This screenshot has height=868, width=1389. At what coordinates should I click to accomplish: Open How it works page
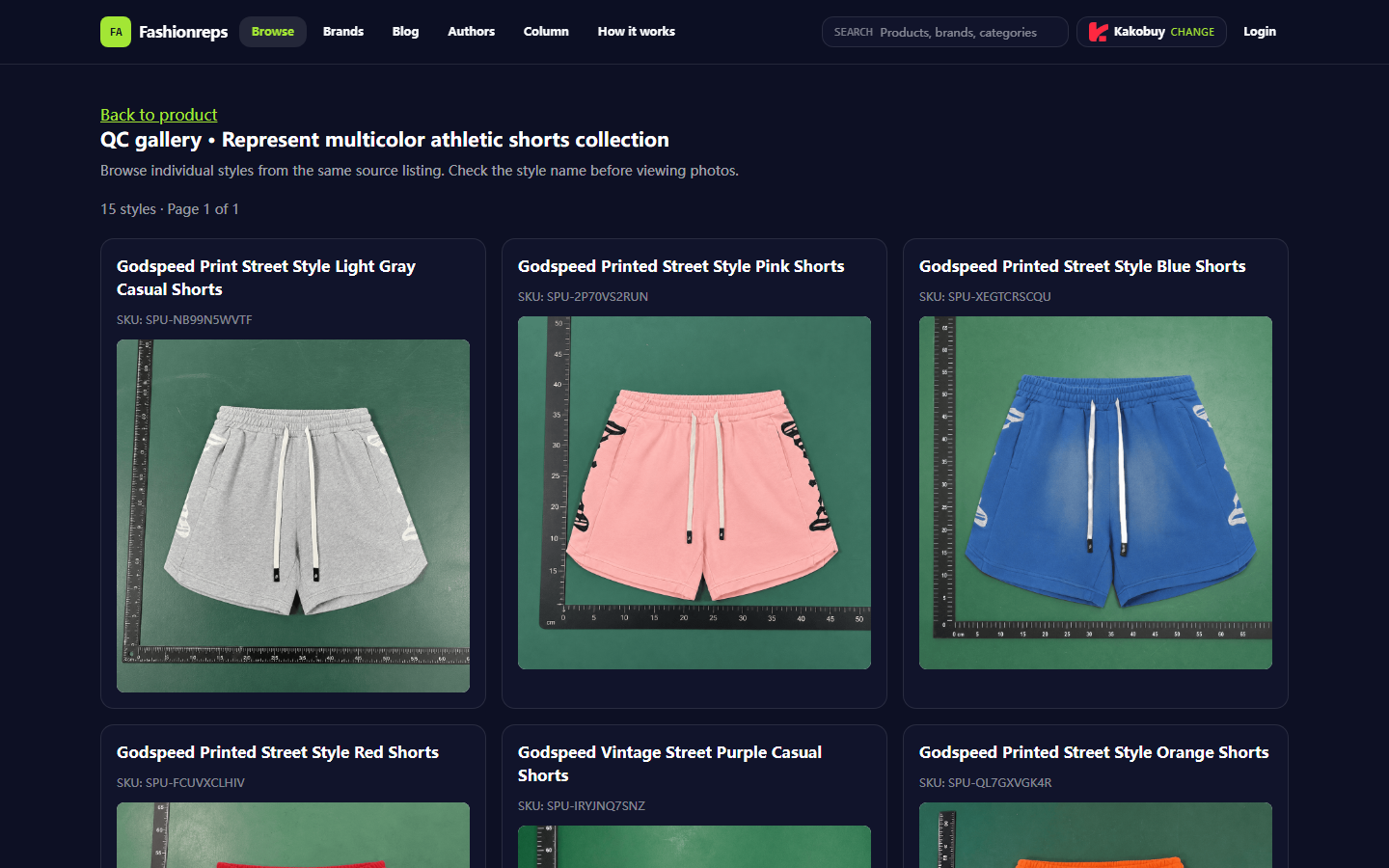(637, 32)
